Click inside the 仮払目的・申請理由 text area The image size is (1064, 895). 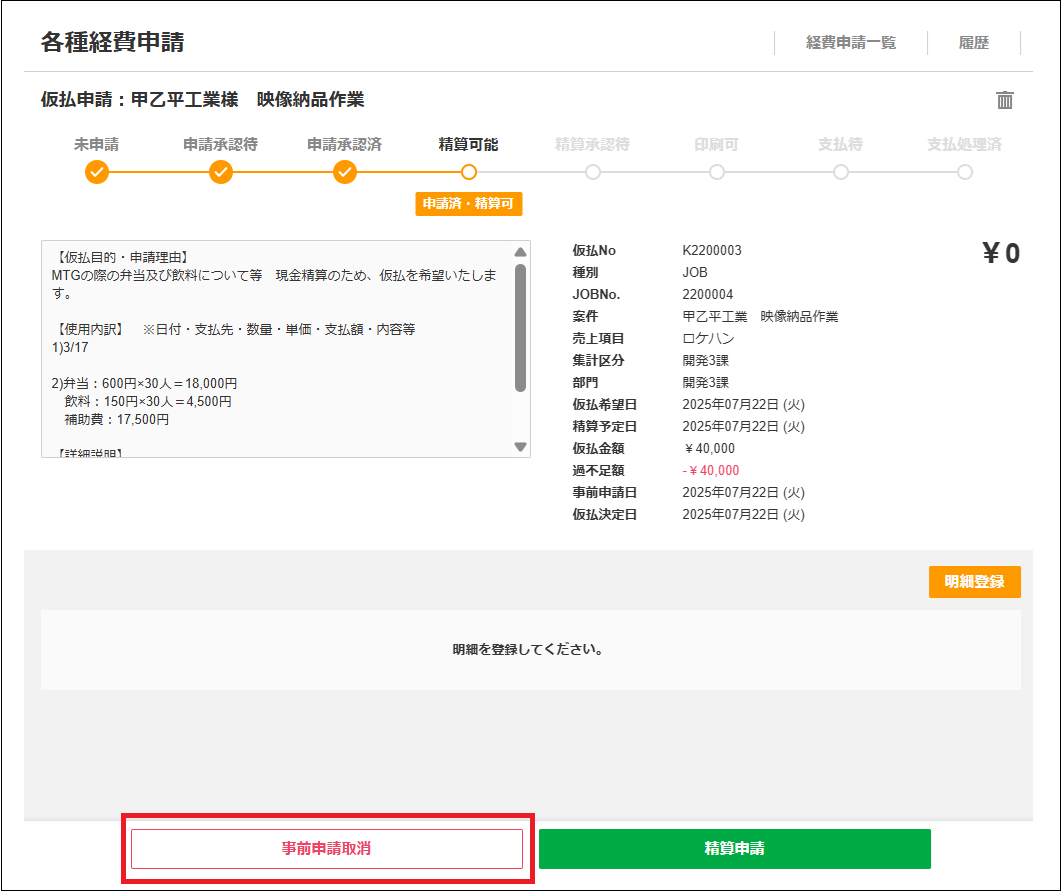point(275,350)
